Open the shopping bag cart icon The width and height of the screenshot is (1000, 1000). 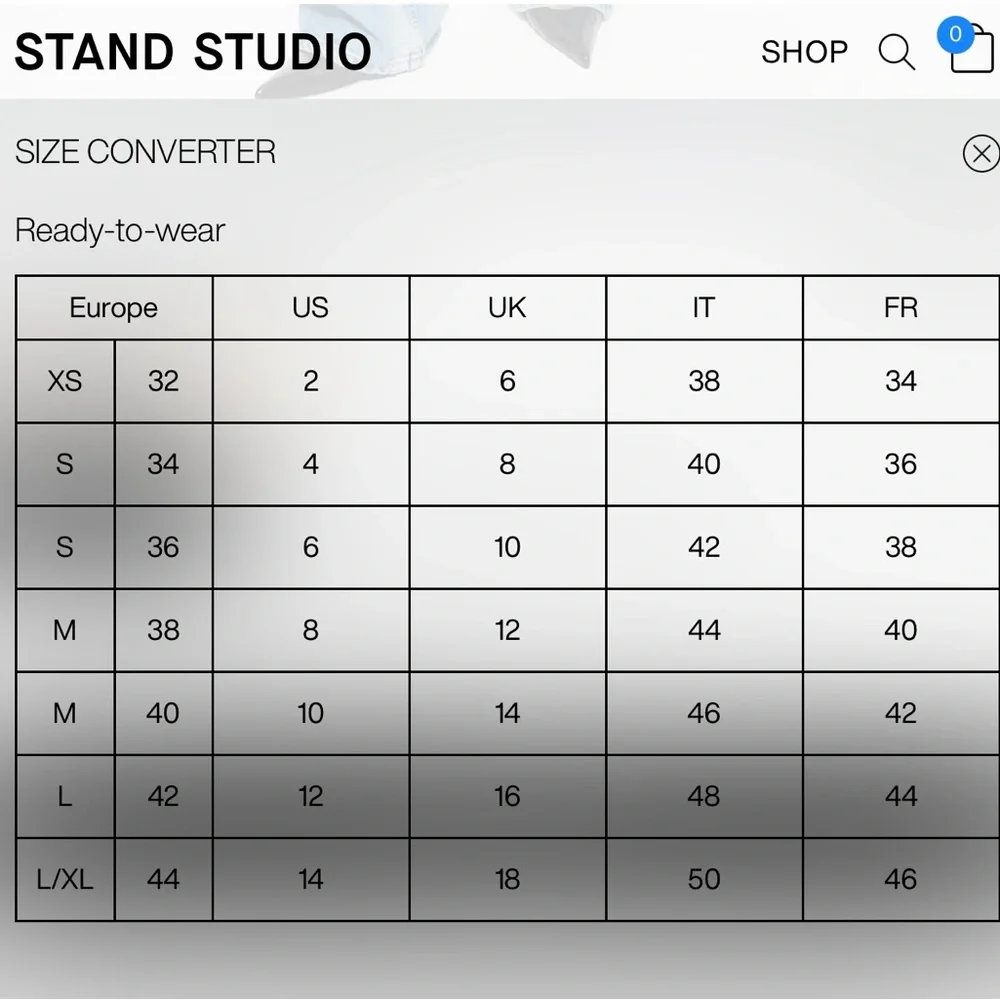click(971, 52)
